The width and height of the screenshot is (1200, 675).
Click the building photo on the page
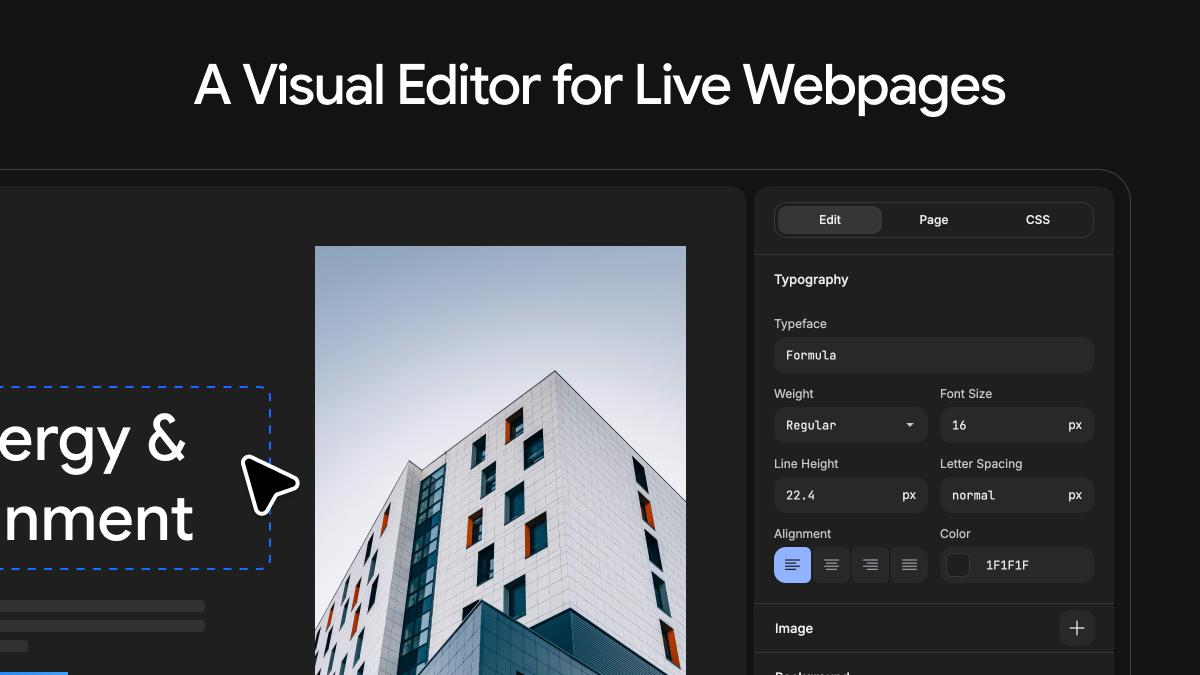click(500, 460)
